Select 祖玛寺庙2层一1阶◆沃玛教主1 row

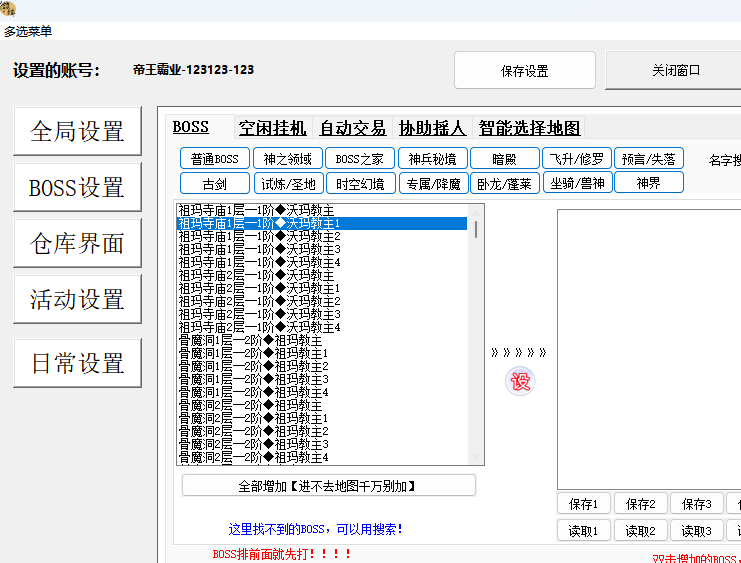[322, 288]
